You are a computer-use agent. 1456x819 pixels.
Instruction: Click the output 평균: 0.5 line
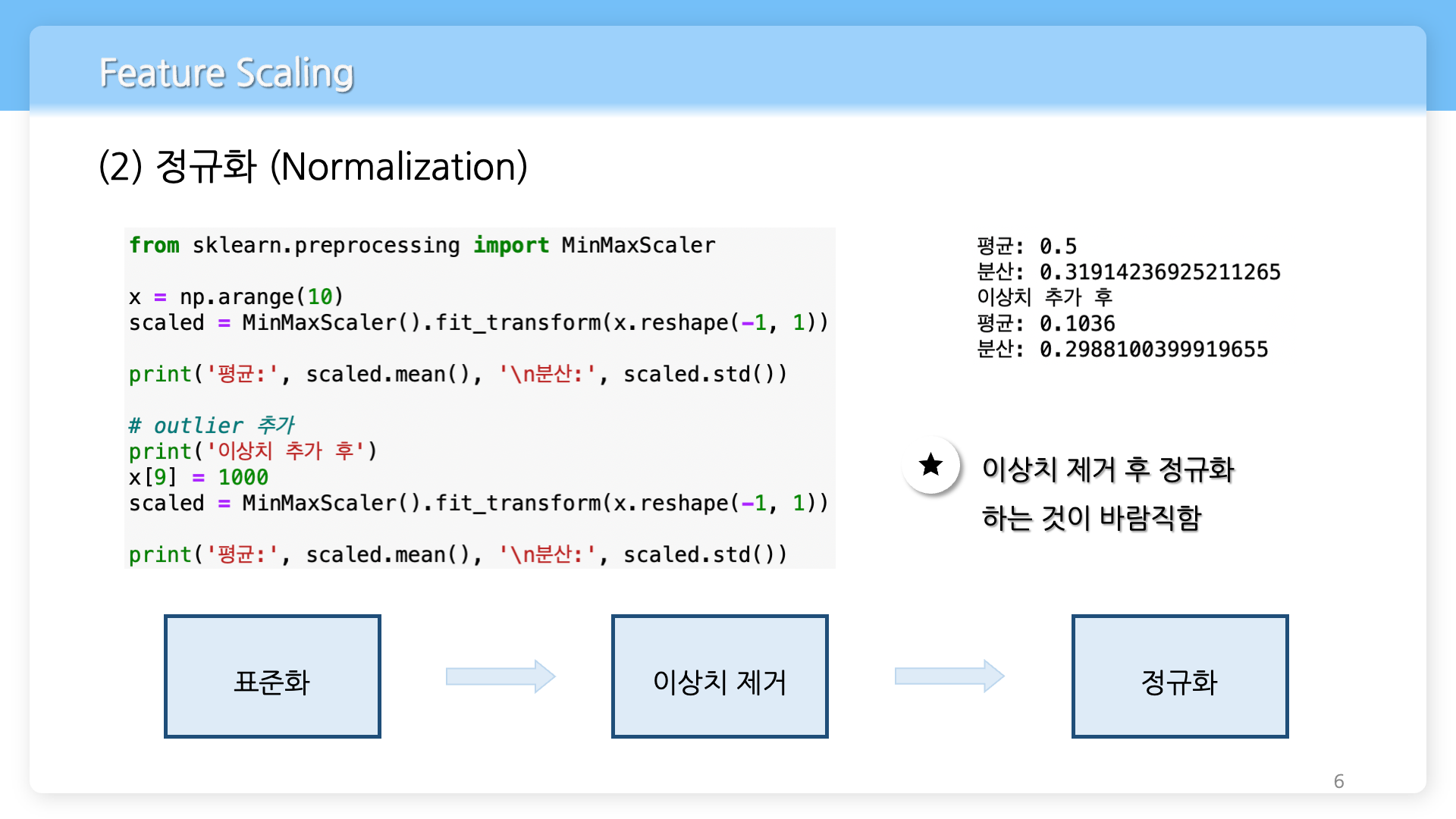click(1026, 246)
